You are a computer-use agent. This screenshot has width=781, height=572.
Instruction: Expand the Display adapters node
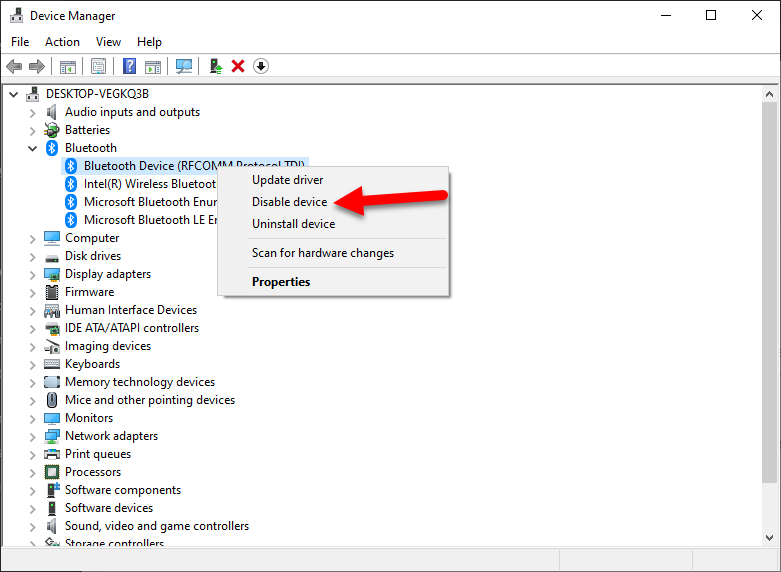(x=32, y=274)
